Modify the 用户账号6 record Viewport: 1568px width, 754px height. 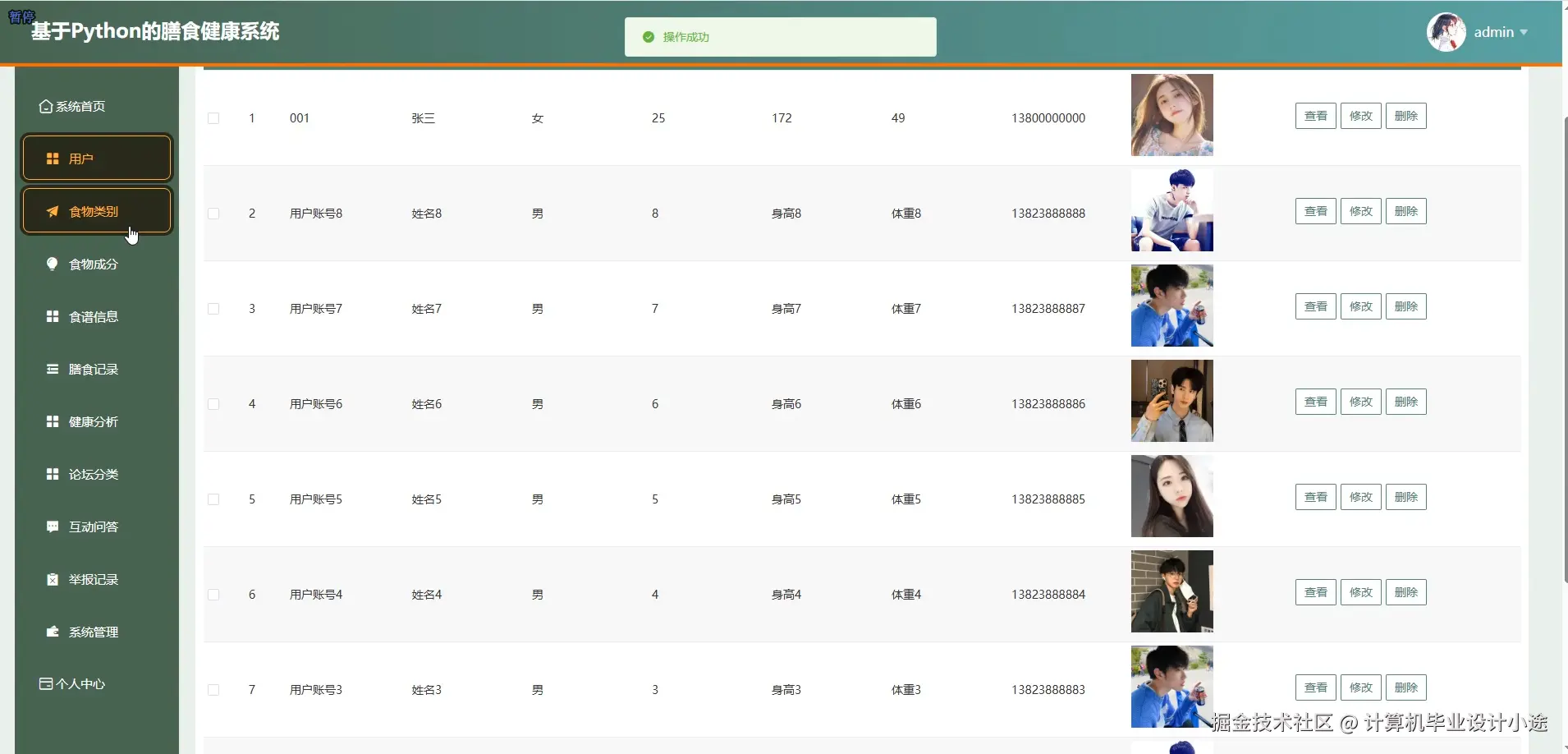point(1361,402)
